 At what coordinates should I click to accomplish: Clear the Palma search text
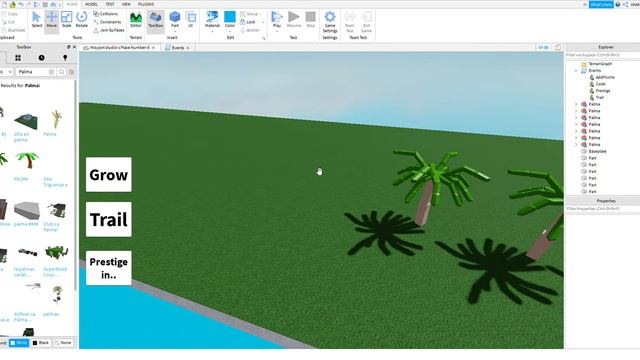[x=51, y=72]
